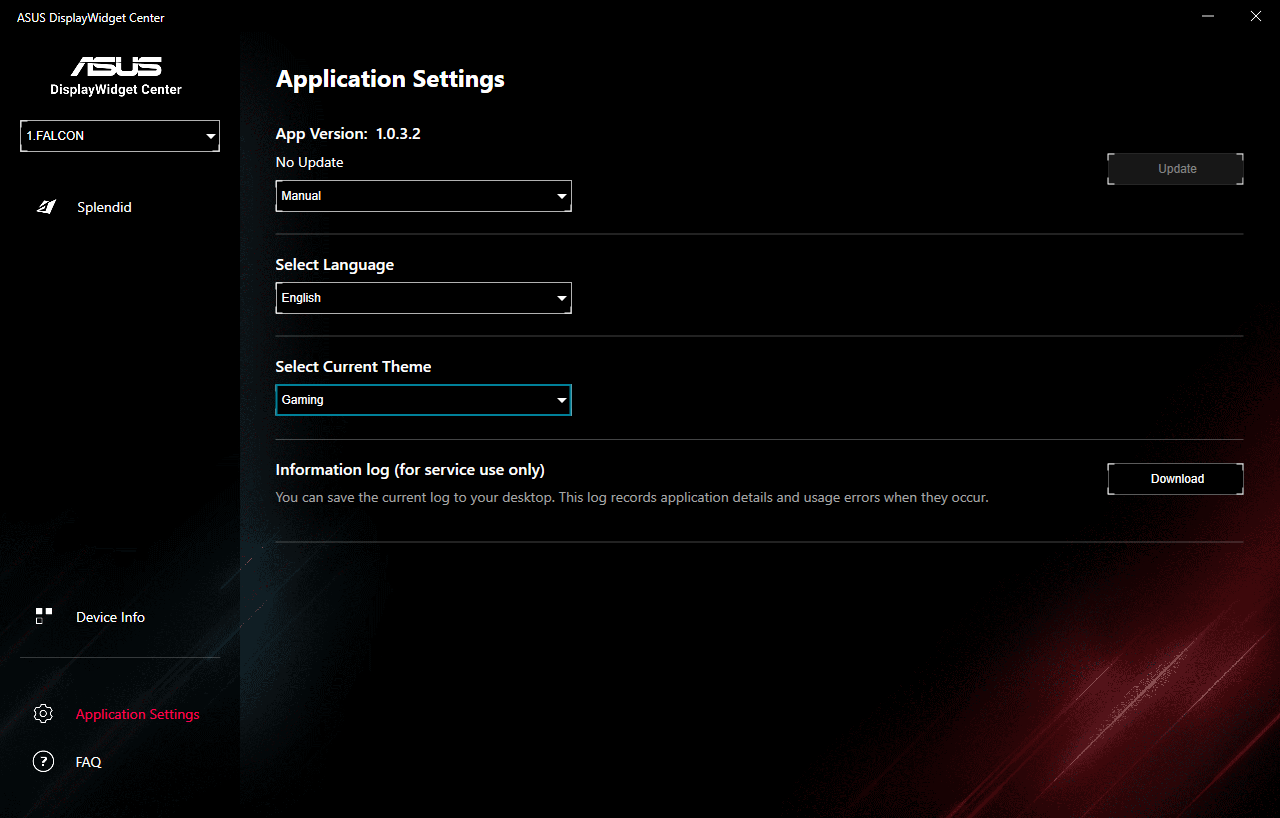The width and height of the screenshot is (1280, 818).
Task: Download the information log
Action: coord(1175,478)
